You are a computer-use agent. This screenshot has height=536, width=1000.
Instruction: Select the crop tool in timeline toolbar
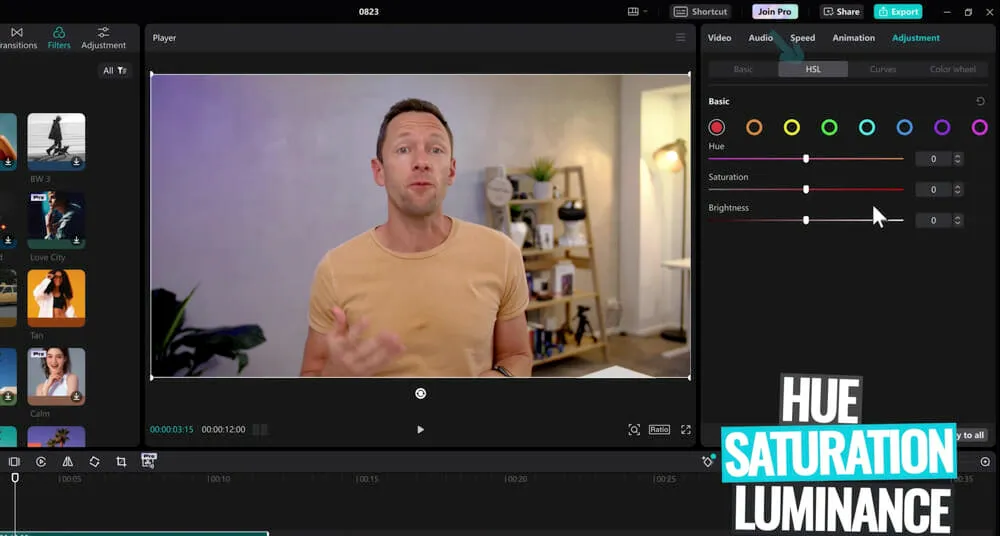tap(121, 462)
